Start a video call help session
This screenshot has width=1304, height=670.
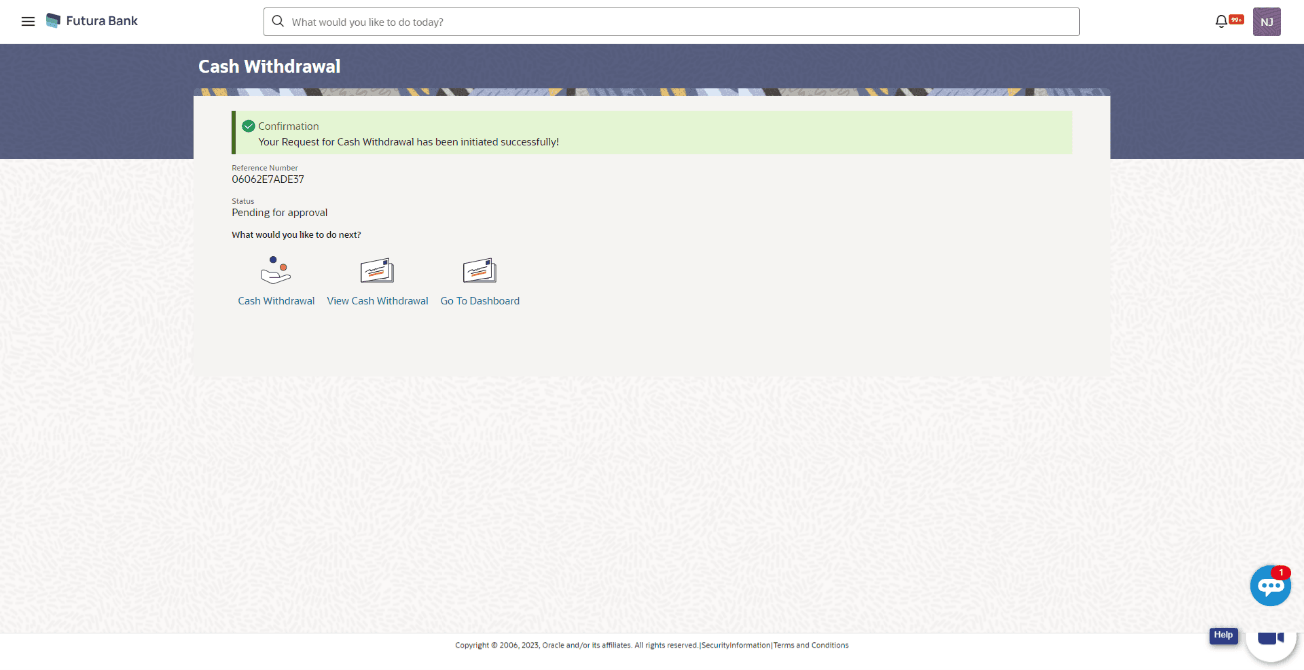click(1270, 638)
